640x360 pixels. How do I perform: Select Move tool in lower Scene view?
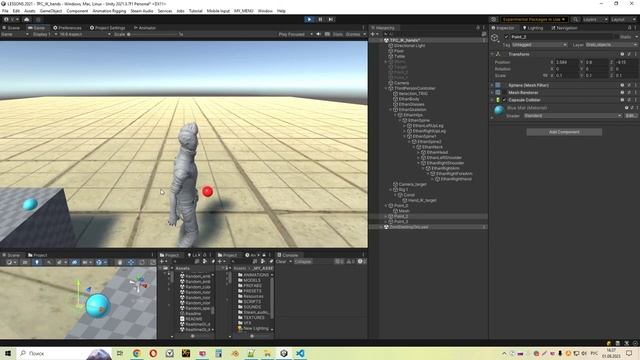click(x=130, y=262)
